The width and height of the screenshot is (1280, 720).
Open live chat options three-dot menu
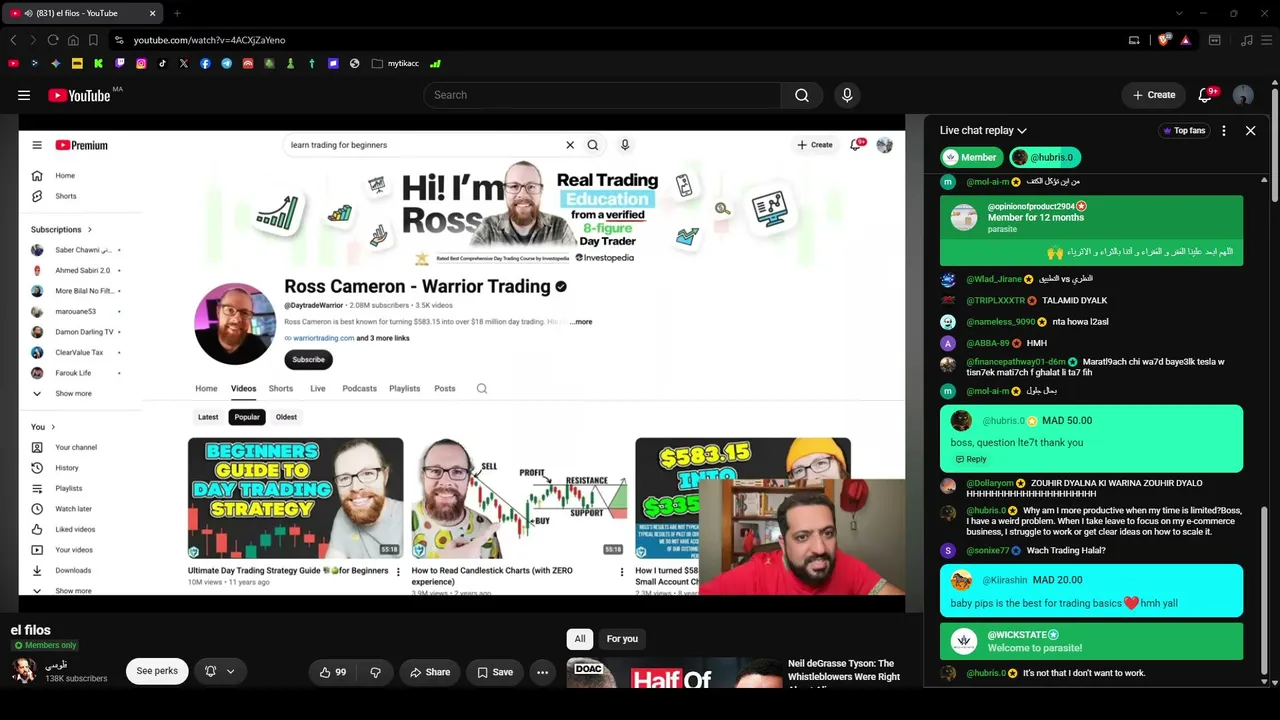1223,131
